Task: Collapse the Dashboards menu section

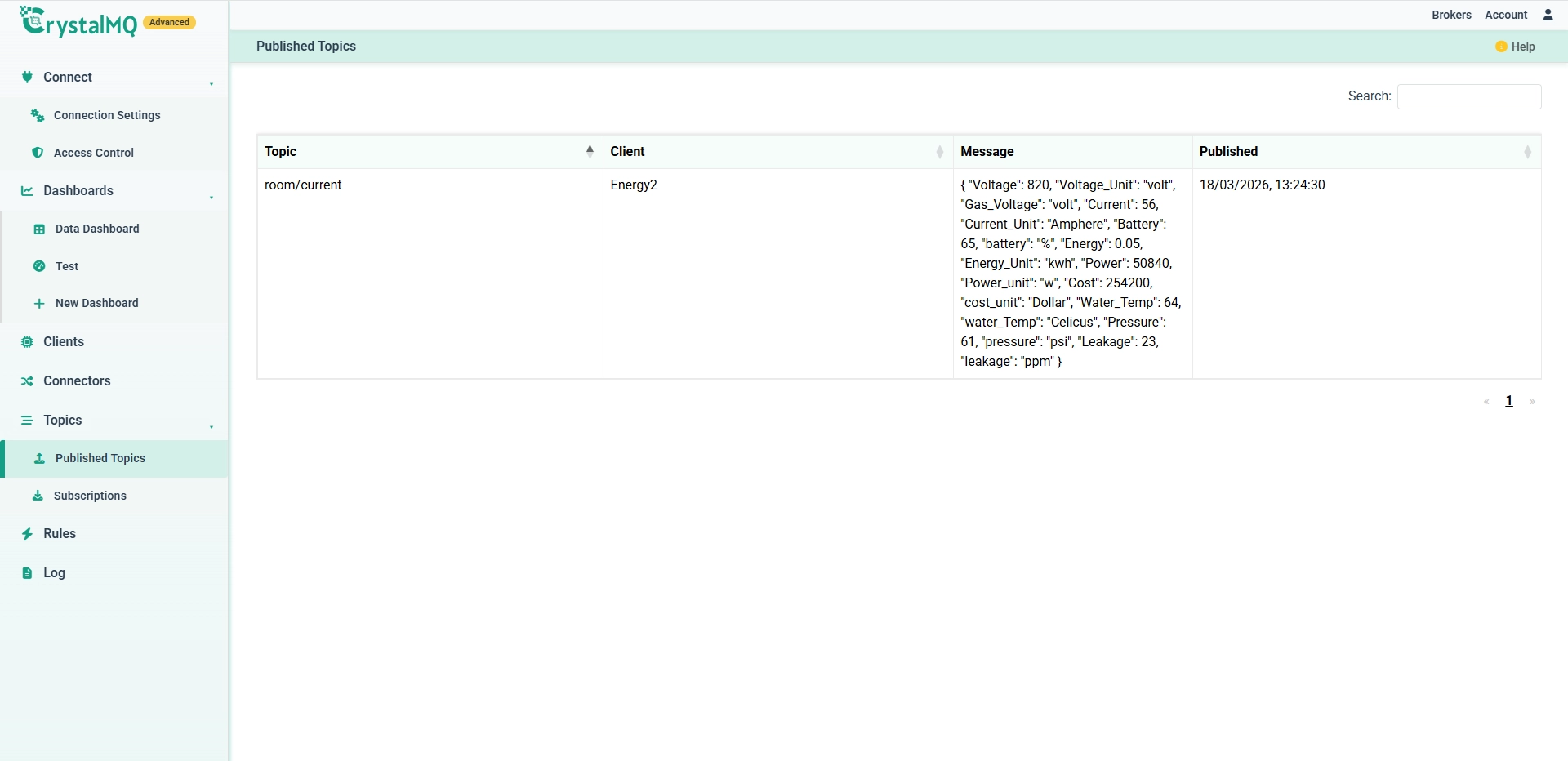Action: click(212, 198)
